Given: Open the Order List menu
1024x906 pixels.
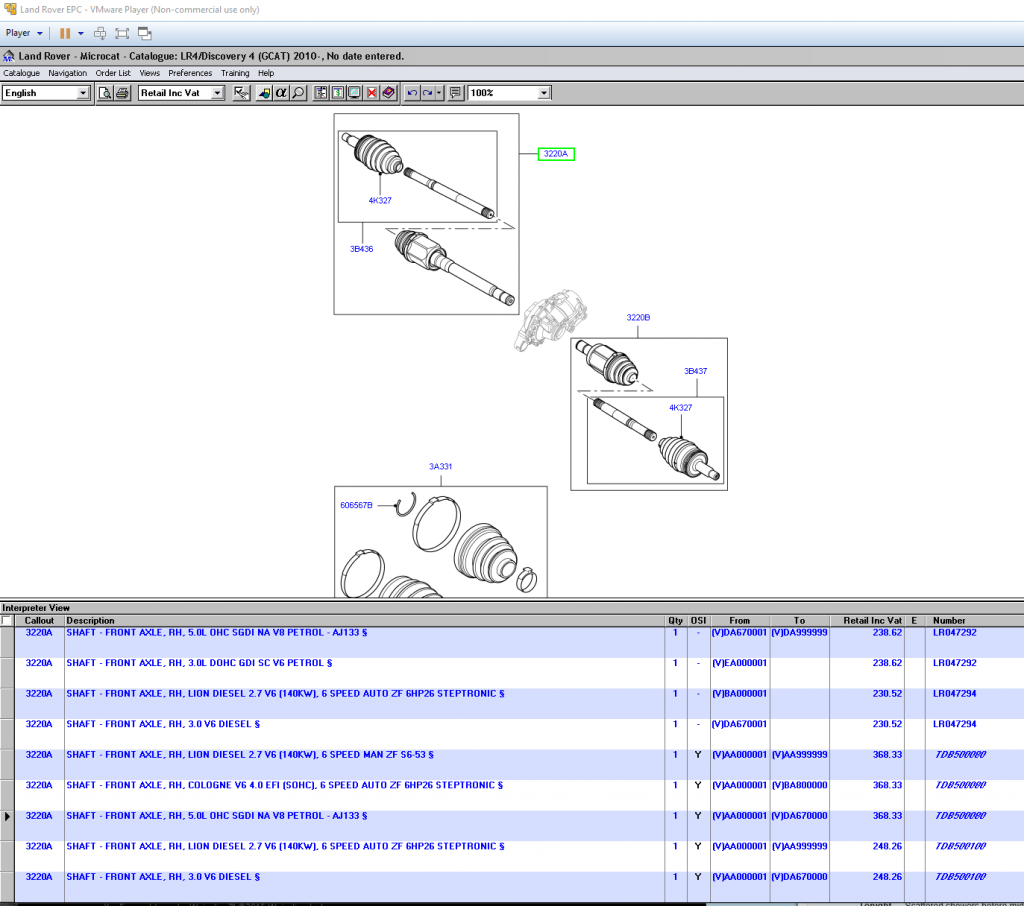Looking at the screenshot, I should click(113, 73).
